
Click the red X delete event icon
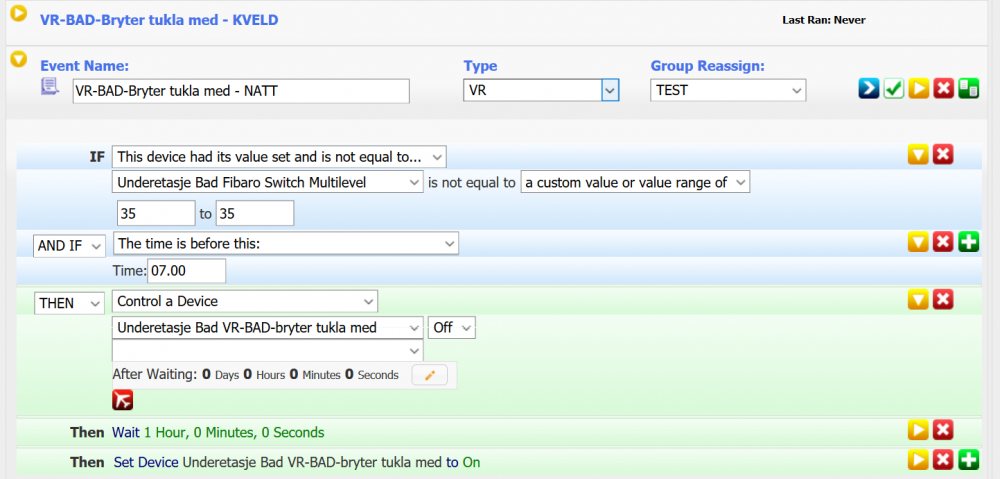[943, 89]
